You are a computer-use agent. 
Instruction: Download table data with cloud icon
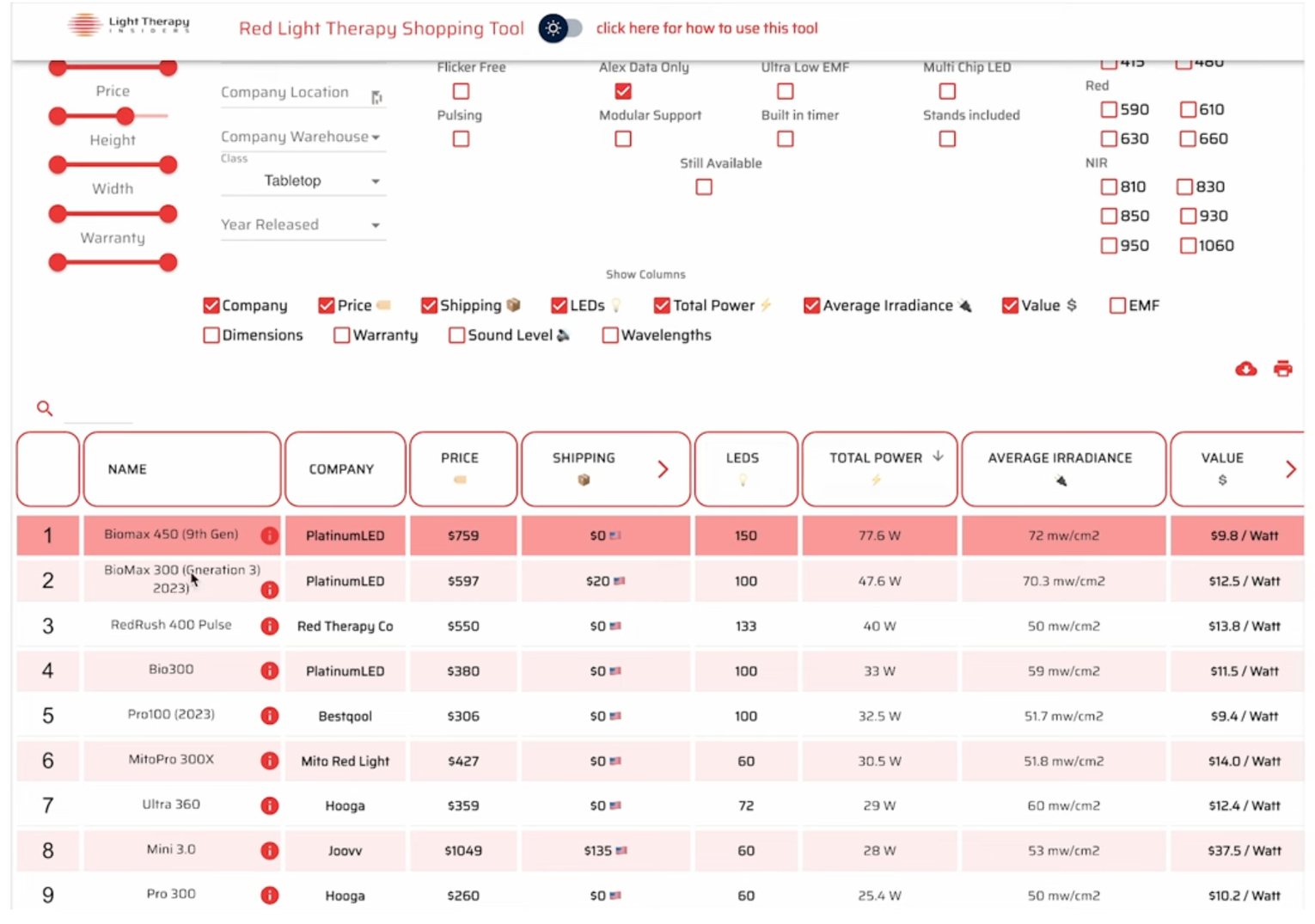click(1245, 369)
